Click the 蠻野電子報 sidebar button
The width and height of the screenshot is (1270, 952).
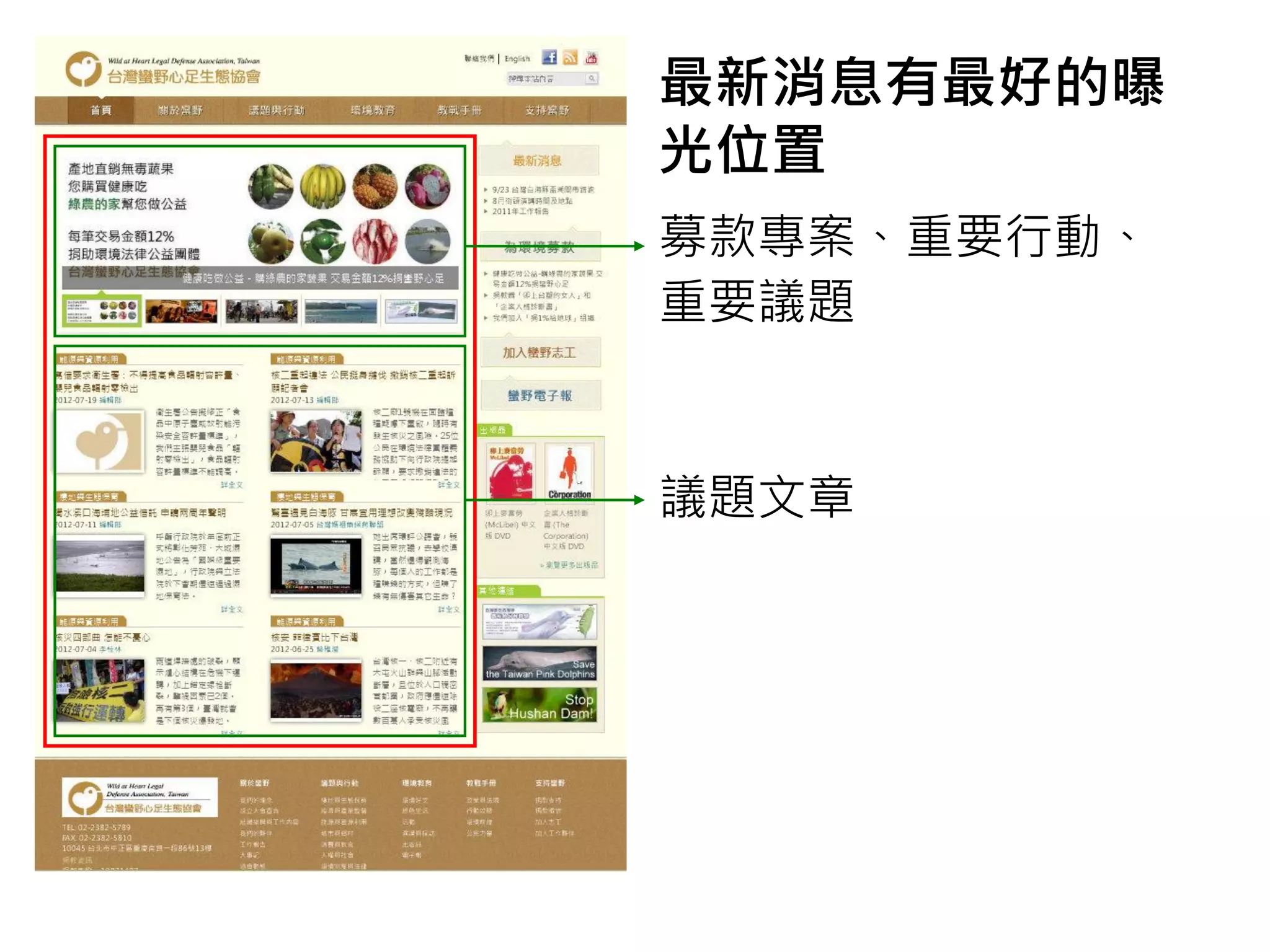pyautogui.click(x=540, y=395)
